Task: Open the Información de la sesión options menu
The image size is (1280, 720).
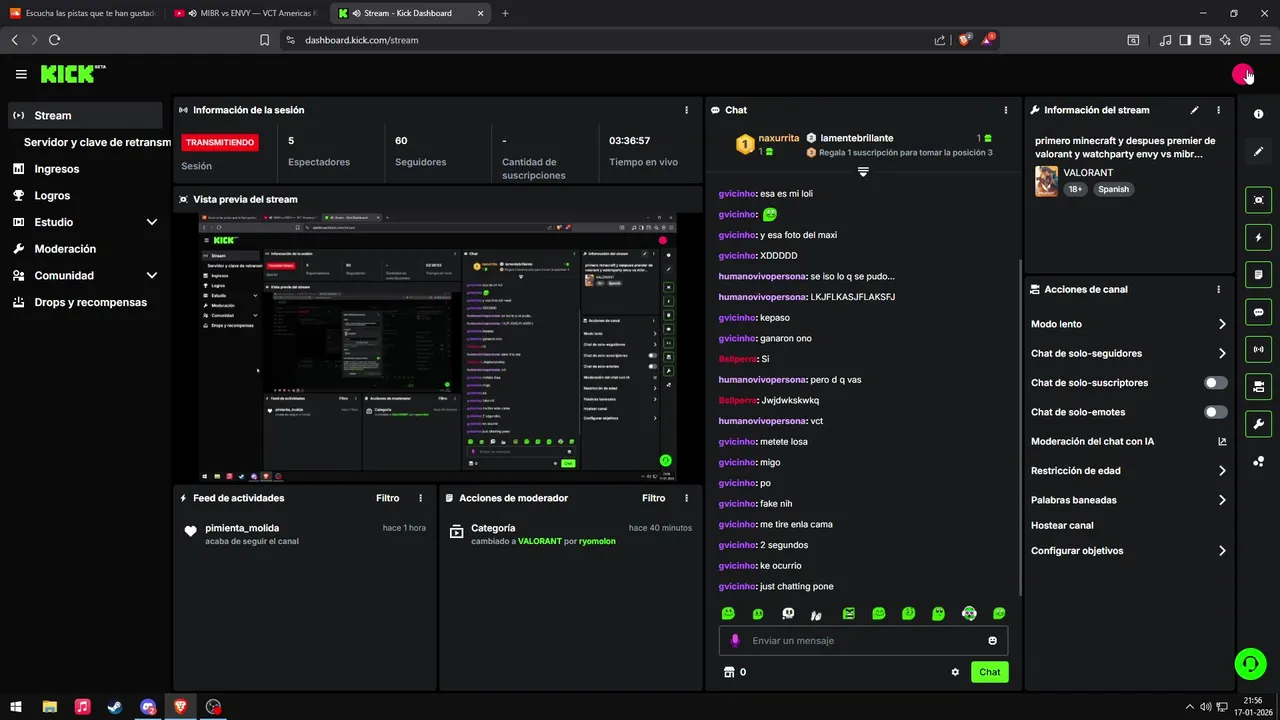Action: click(686, 110)
